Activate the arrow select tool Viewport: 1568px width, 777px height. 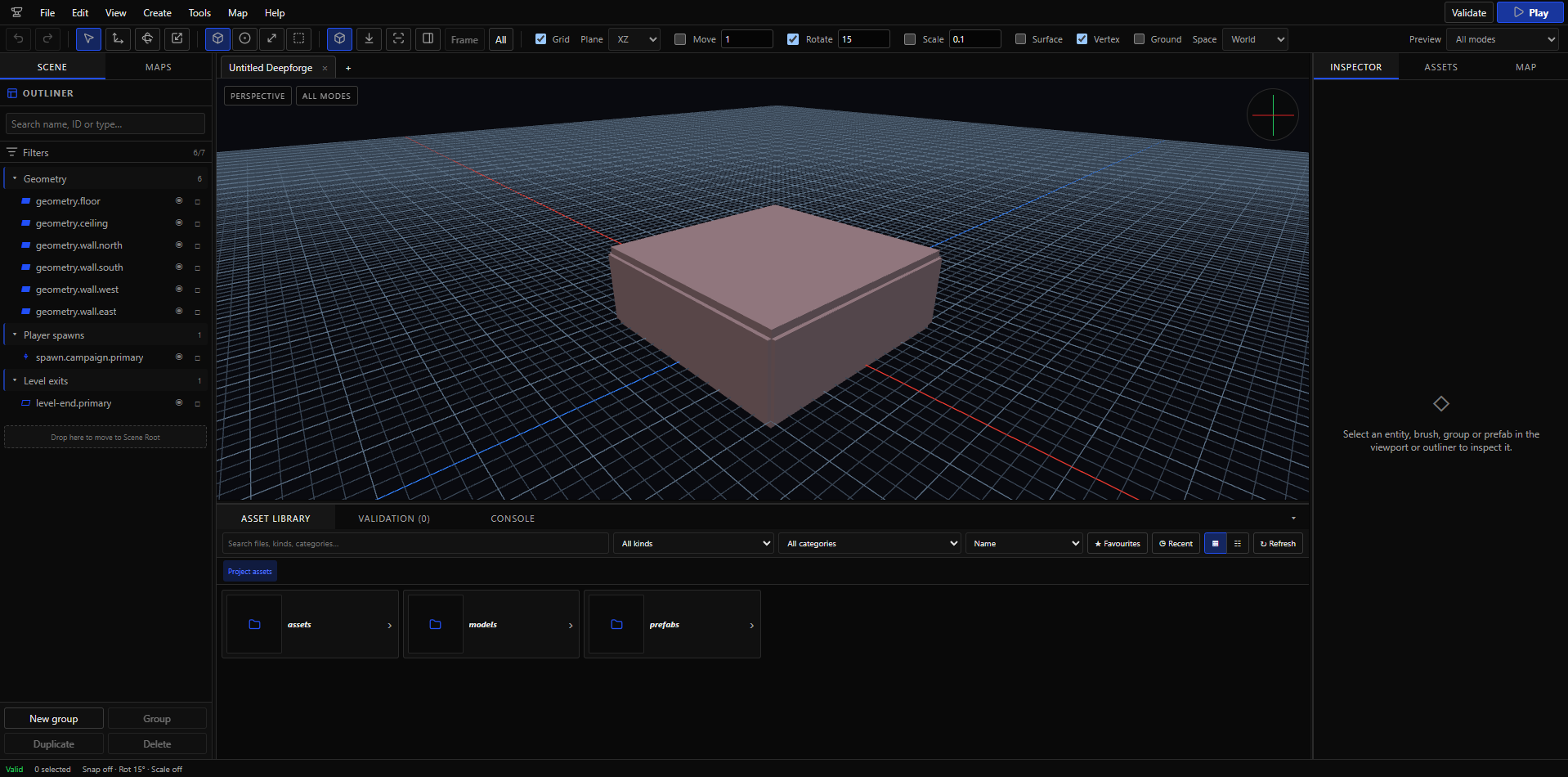(x=88, y=38)
